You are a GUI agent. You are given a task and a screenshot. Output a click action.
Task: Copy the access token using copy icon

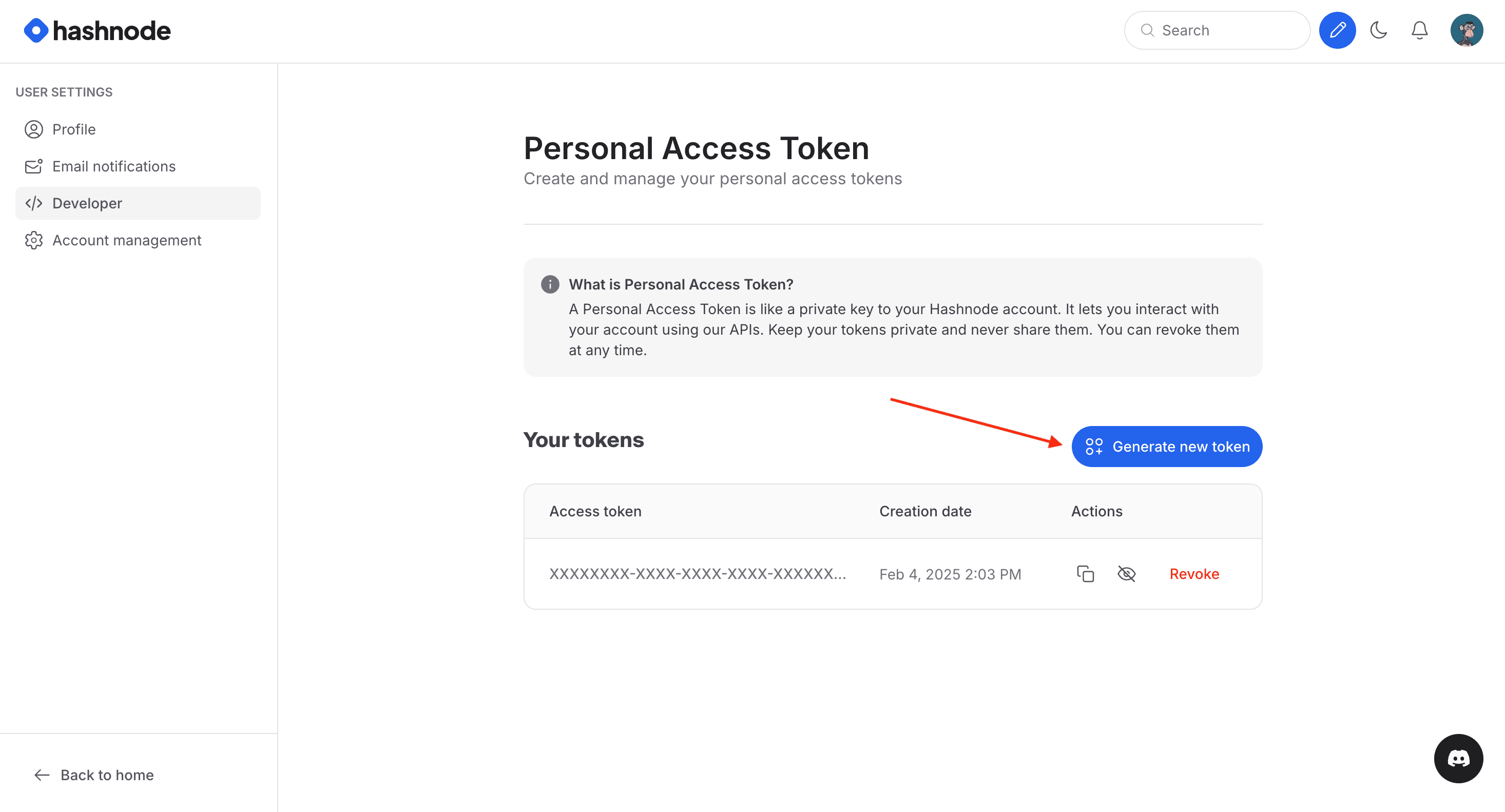1086,574
